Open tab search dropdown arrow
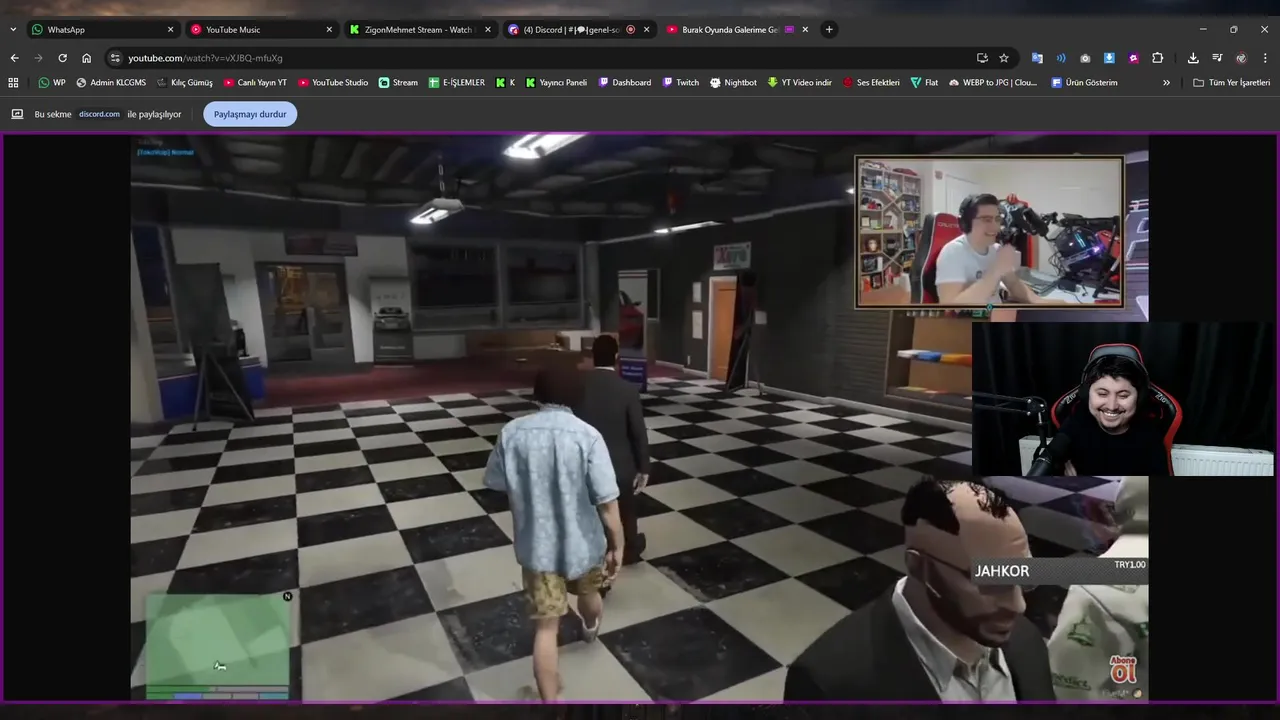Screen dimensions: 1280x720 13,29
